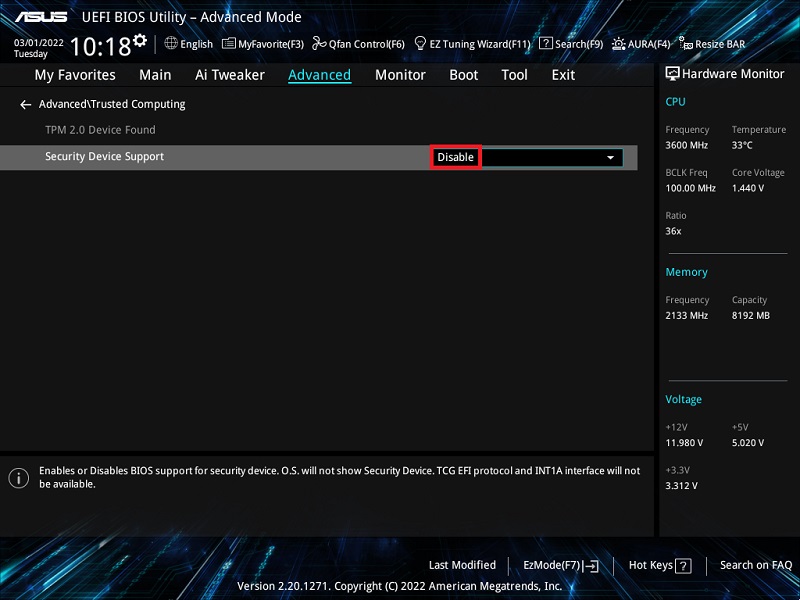Click the English language label
Image resolution: width=800 pixels, height=600 pixels.
tap(196, 44)
